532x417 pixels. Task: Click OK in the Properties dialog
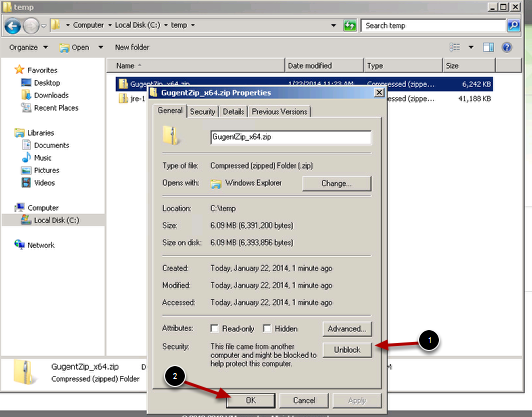250,400
